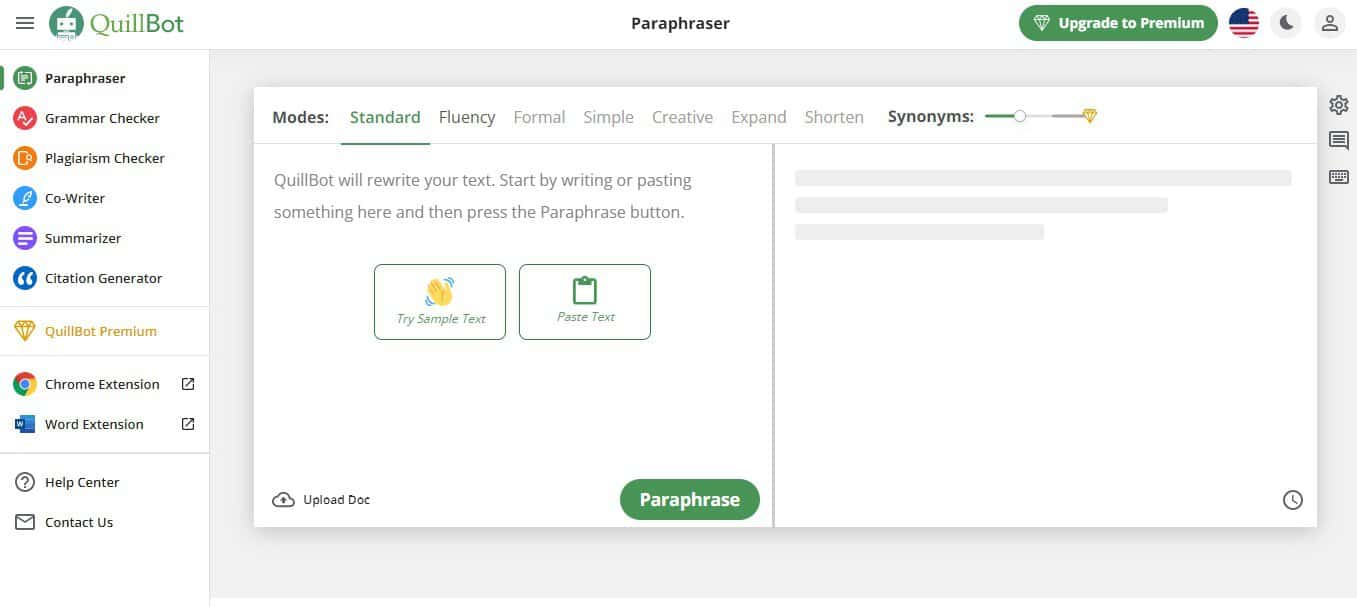This screenshot has height=607, width=1357.
Task: Open the history clock icon
Action: pyautogui.click(x=1292, y=500)
